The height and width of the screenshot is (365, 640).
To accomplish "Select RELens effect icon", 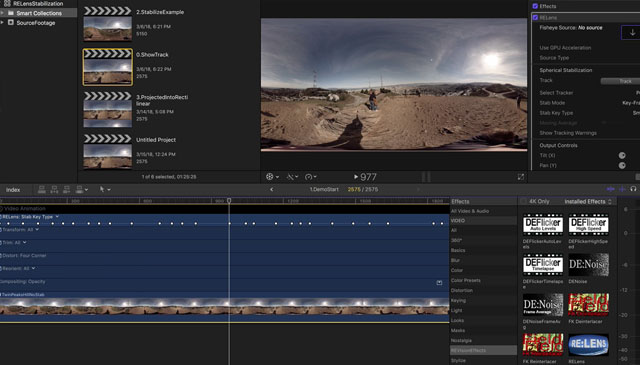I will click(588, 345).
